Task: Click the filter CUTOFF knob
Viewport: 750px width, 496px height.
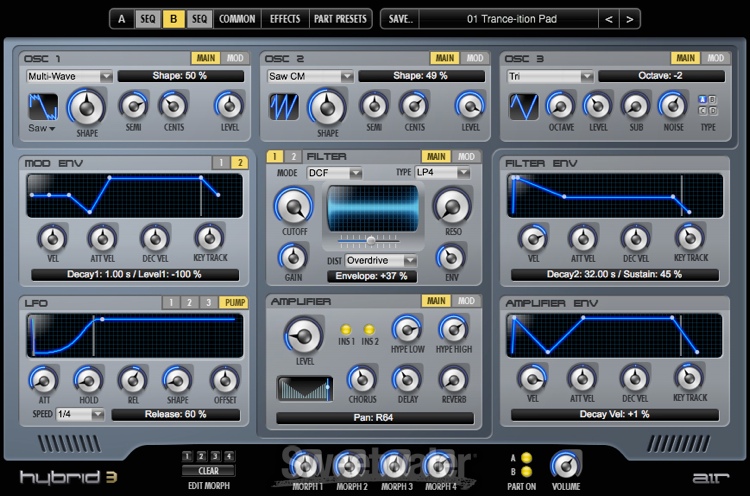Action: [x=294, y=206]
